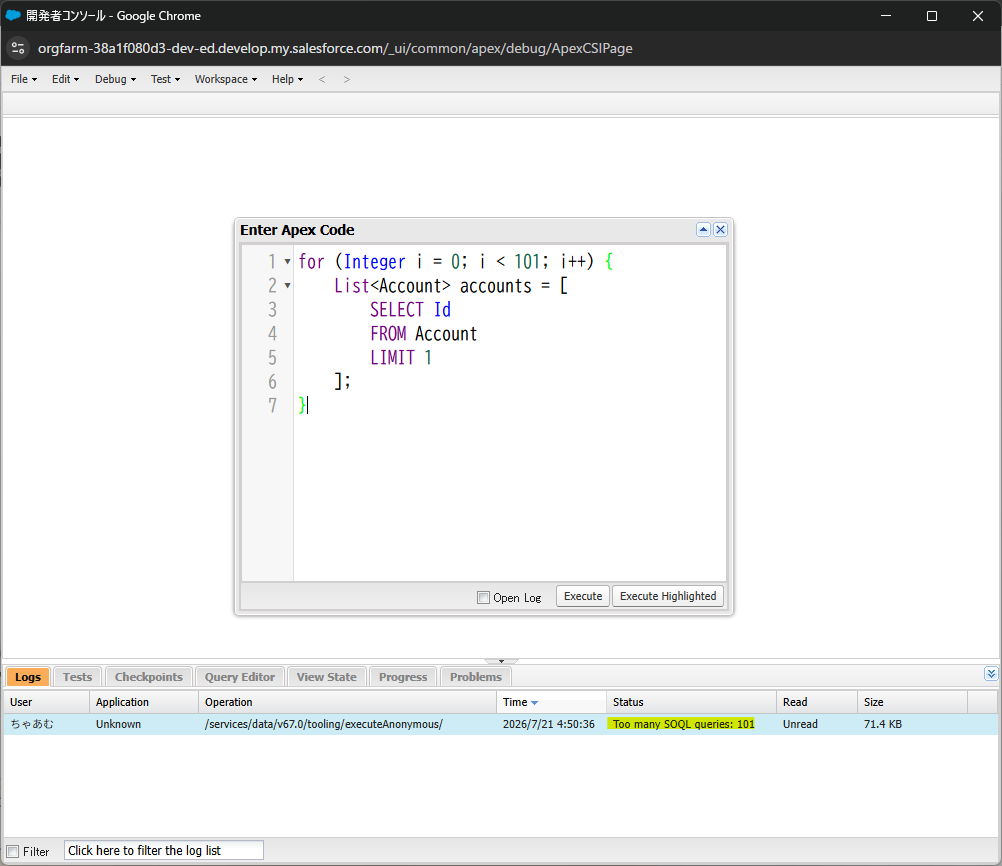Collapse the for loop fold arrow on line 1
Image resolution: width=1002 pixels, height=866 pixels.
tap(288, 261)
